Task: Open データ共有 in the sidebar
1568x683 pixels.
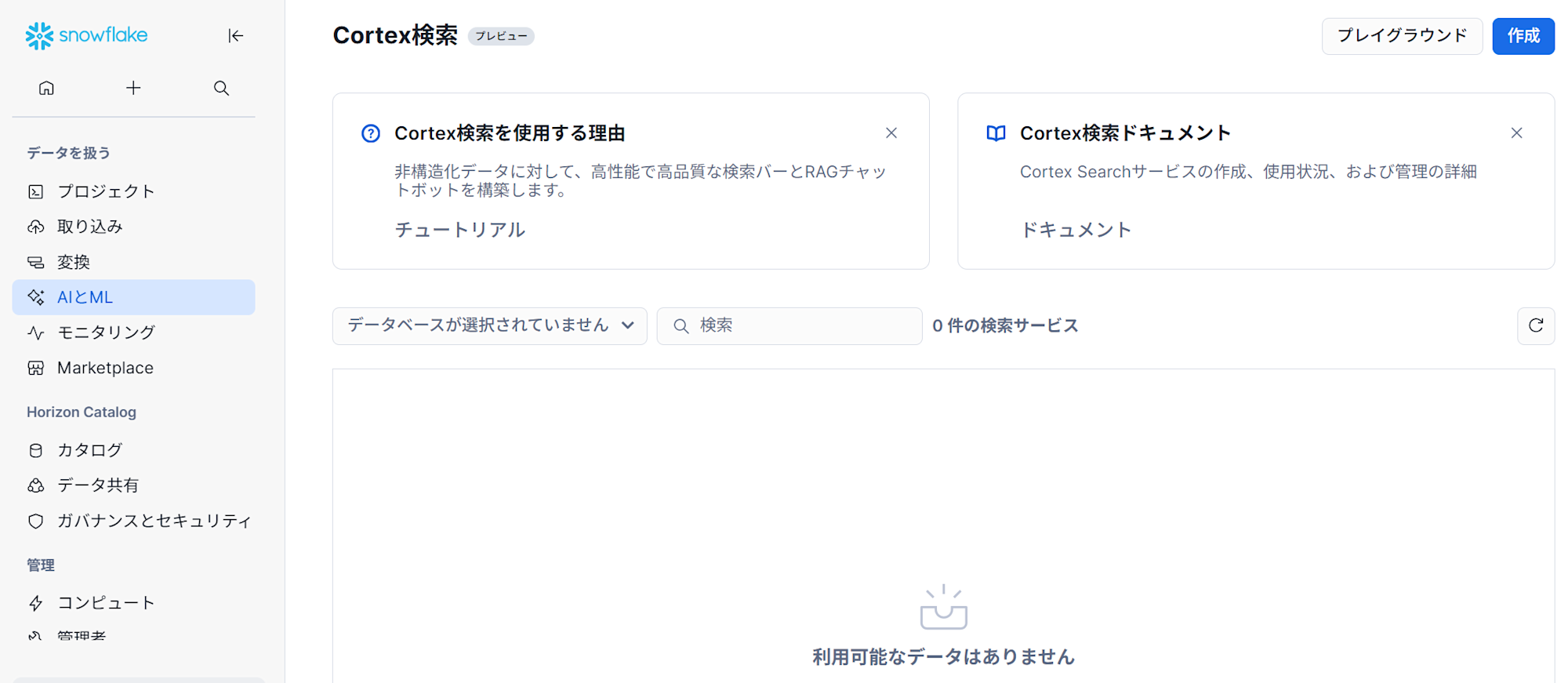Action: [133, 485]
